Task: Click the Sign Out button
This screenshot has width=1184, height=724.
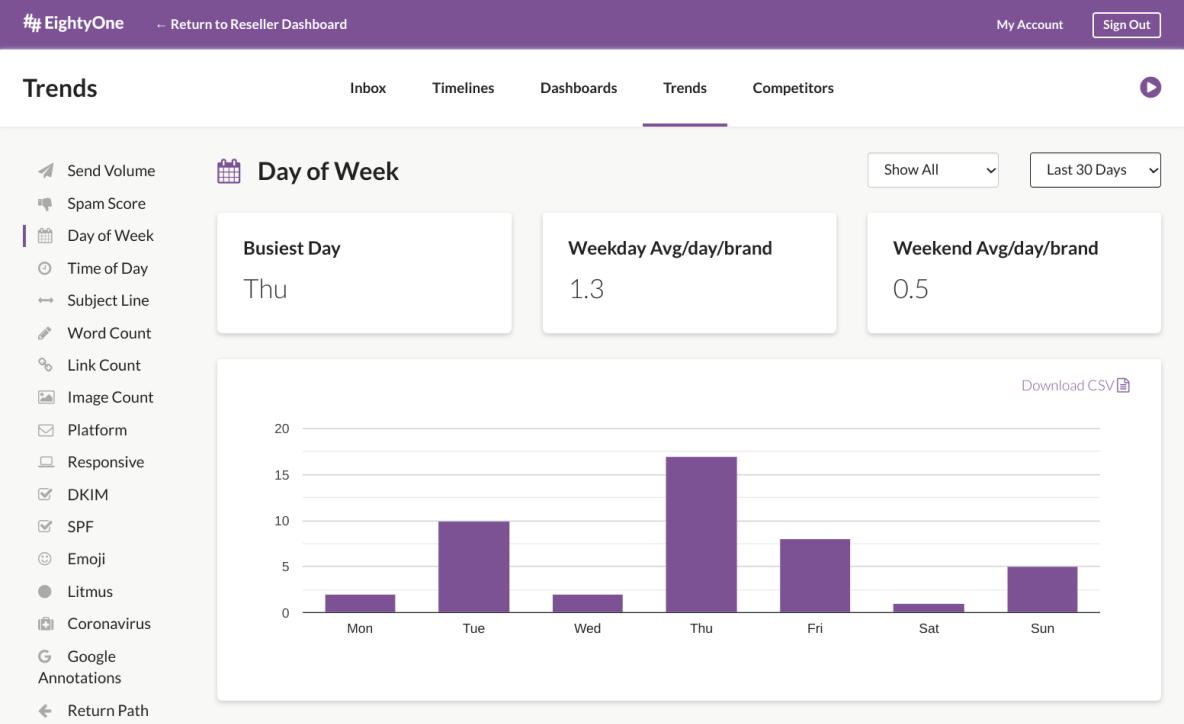Action: [x=1126, y=25]
